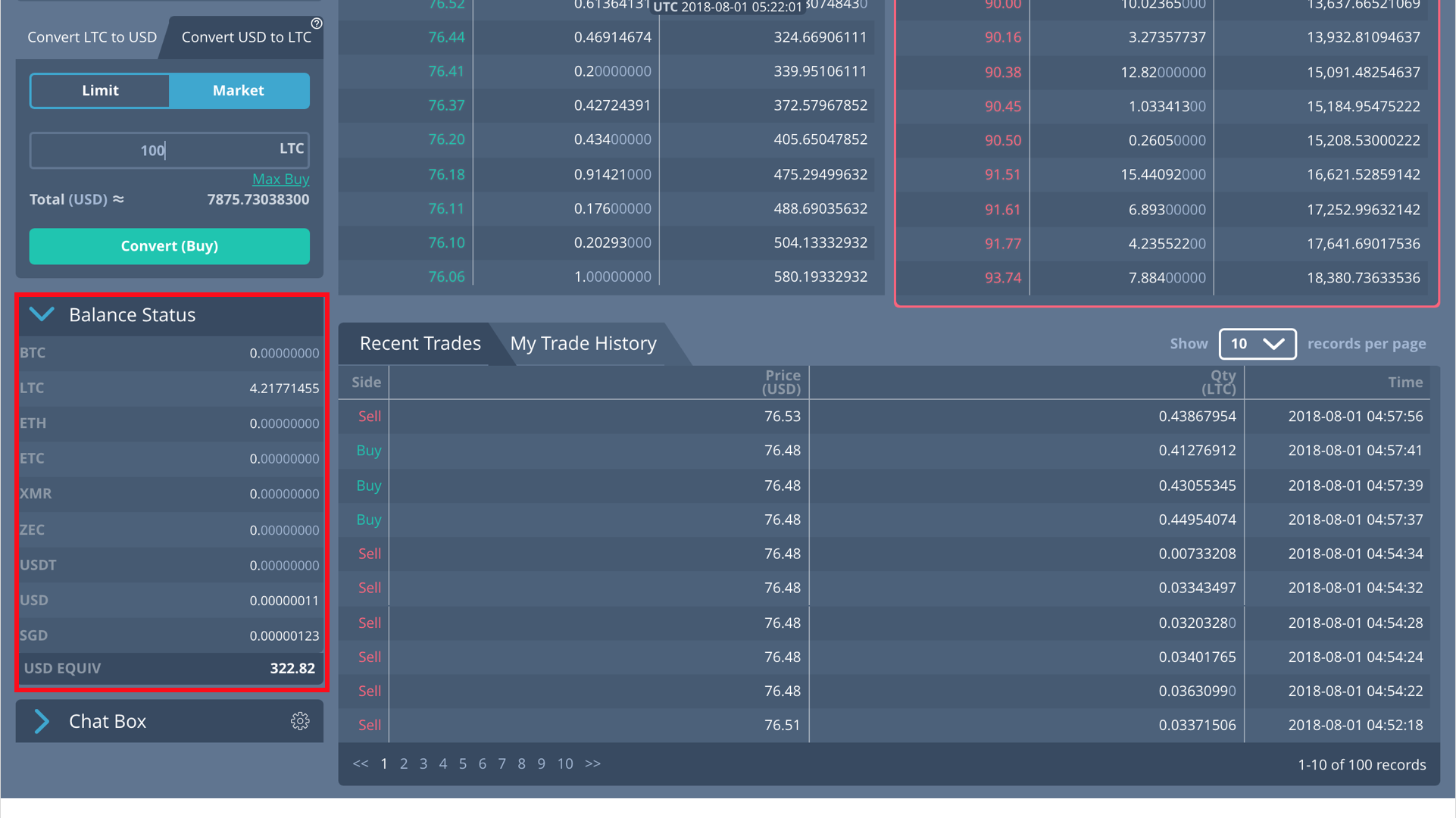
Task: Click the 90.38 ask price row
Action: pyautogui.click(x=1002, y=72)
